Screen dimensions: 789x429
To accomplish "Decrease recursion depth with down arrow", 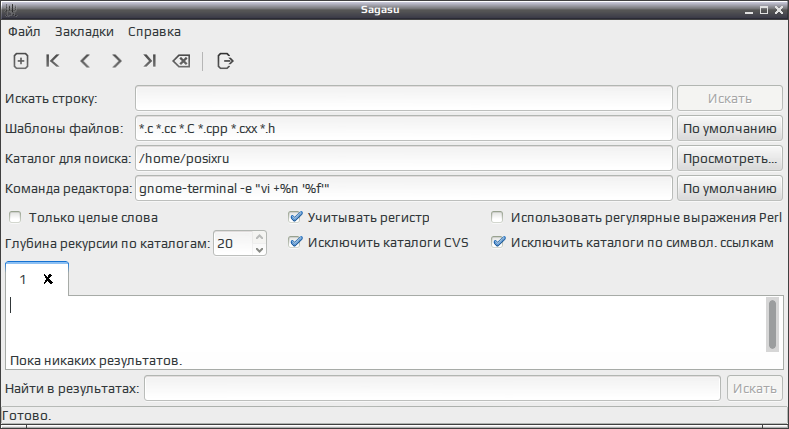I will tap(259, 249).
